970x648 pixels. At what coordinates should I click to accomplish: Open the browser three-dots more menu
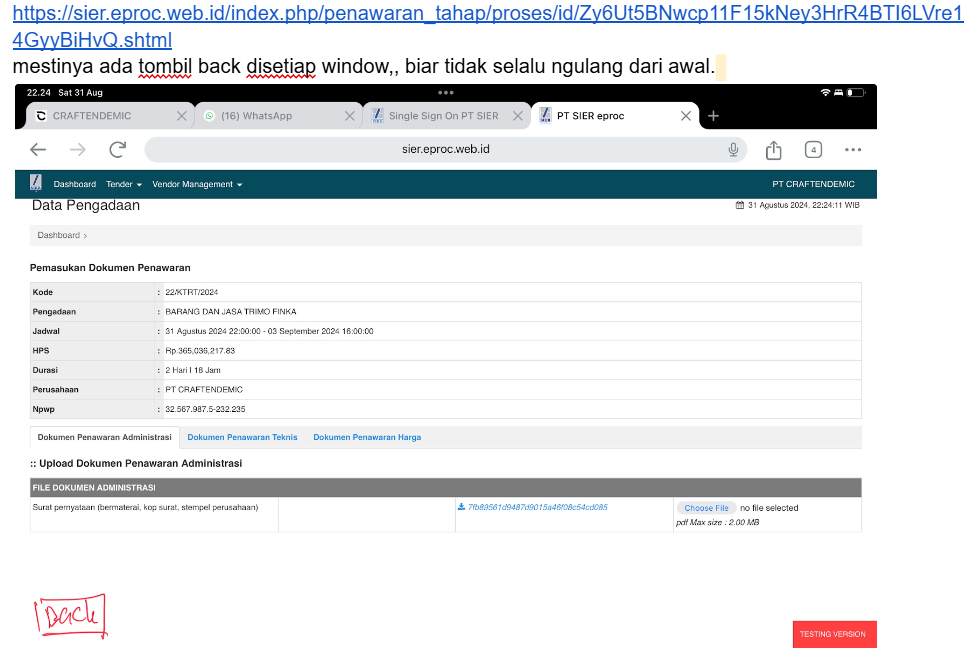tap(852, 149)
